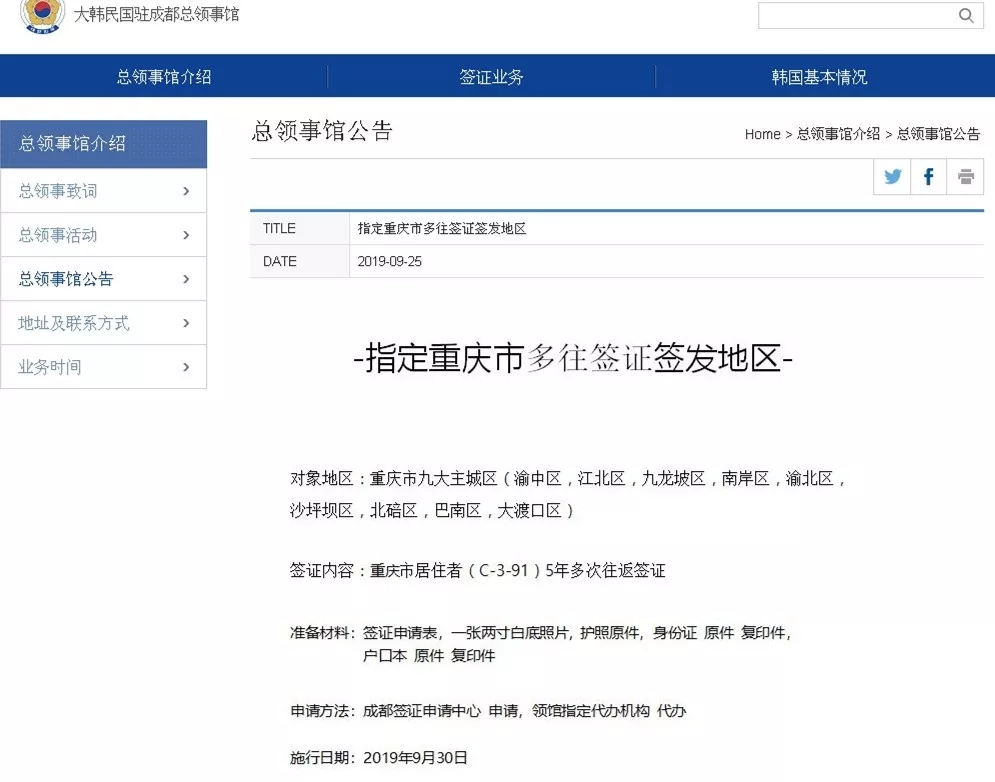Image resolution: width=995 pixels, height=782 pixels.
Task: Click the search input field
Action: [x=853, y=15]
